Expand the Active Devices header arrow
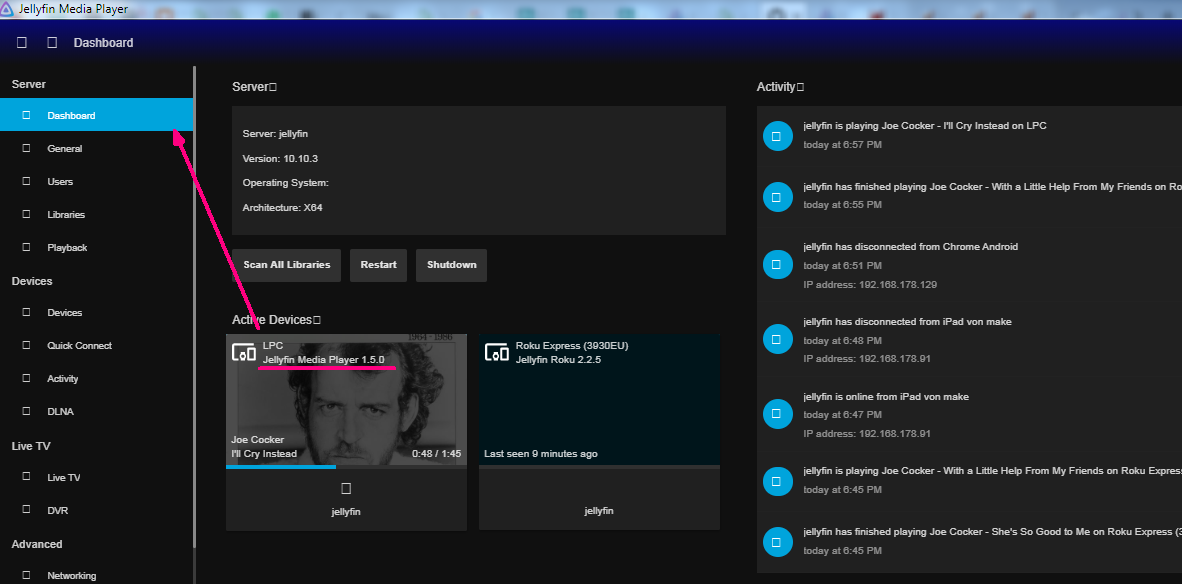This screenshot has width=1182, height=584. click(317, 320)
